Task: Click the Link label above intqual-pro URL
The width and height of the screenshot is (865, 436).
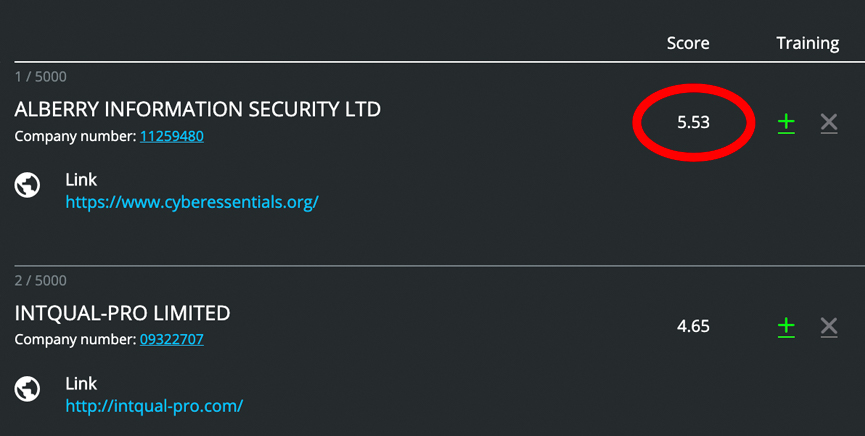Action: click(x=81, y=384)
